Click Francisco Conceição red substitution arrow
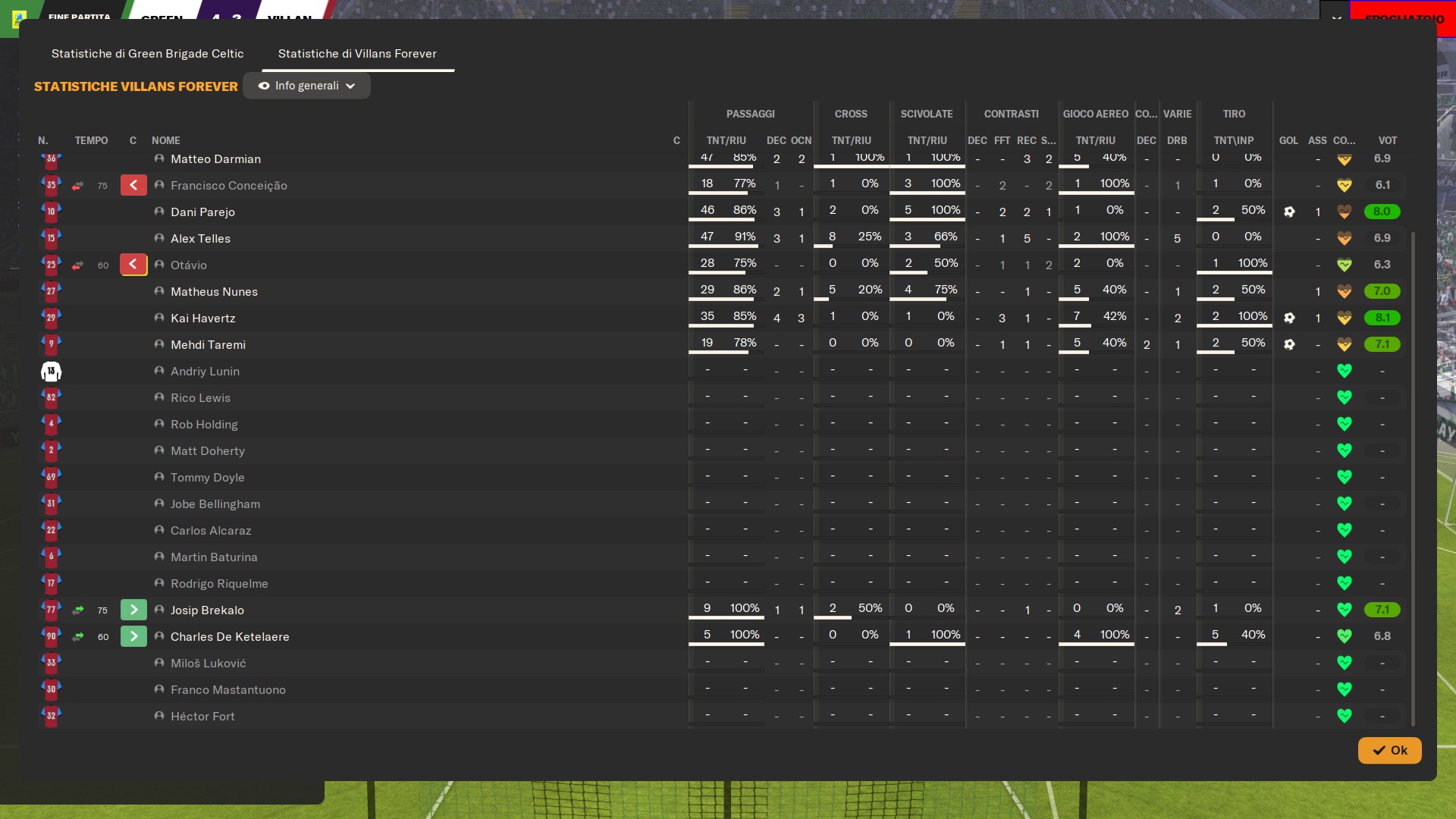The image size is (1456, 819). tap(133, 185)
